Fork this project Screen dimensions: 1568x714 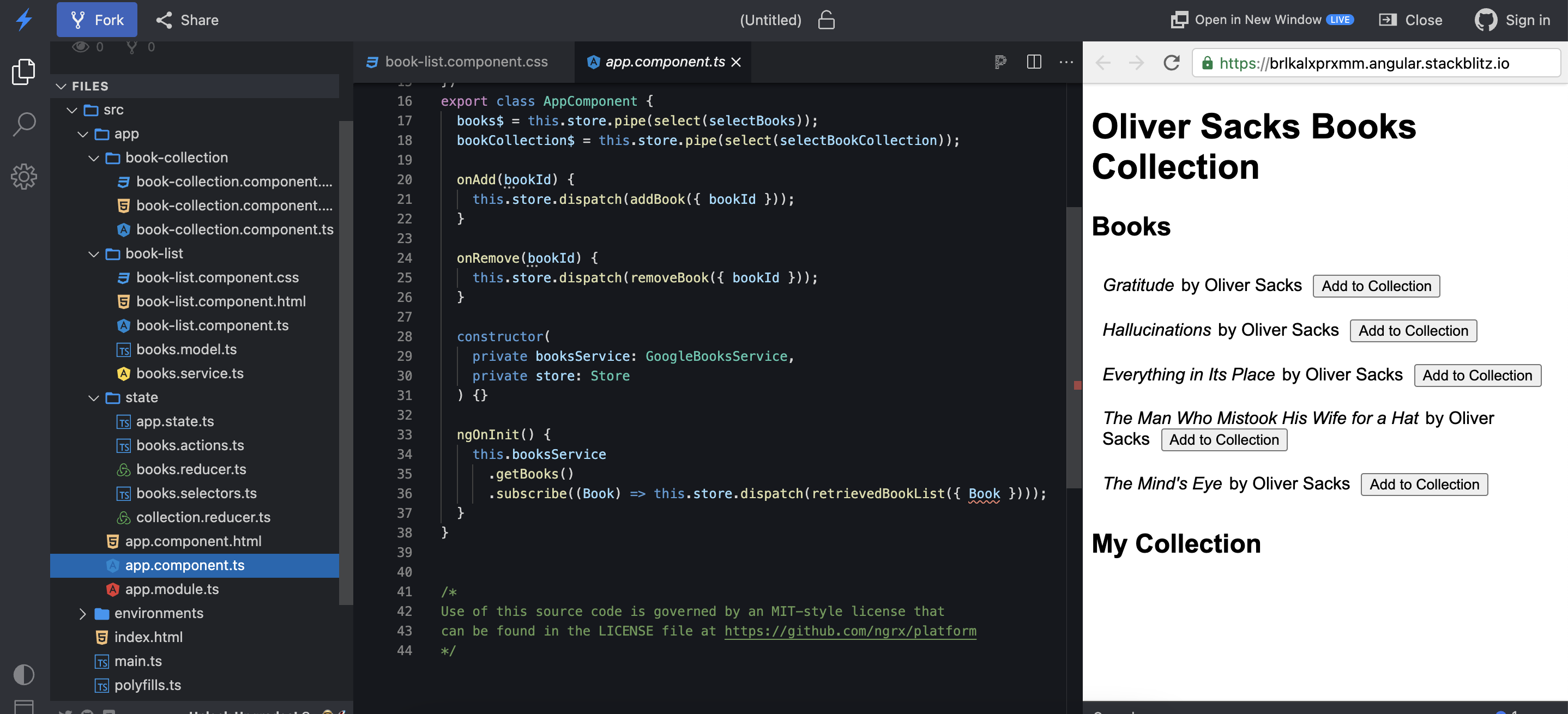(x=97, y=20)
